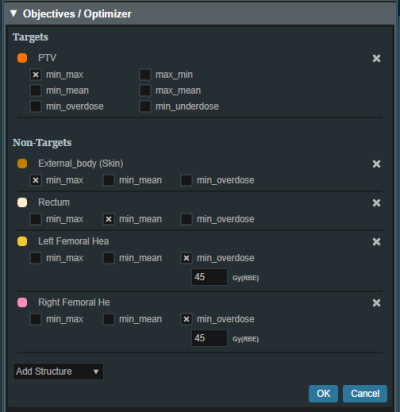This screenshot has width=400, height=412.
Task: Remove Left Femoral Head structure
Action: click(x=376, y=242)
